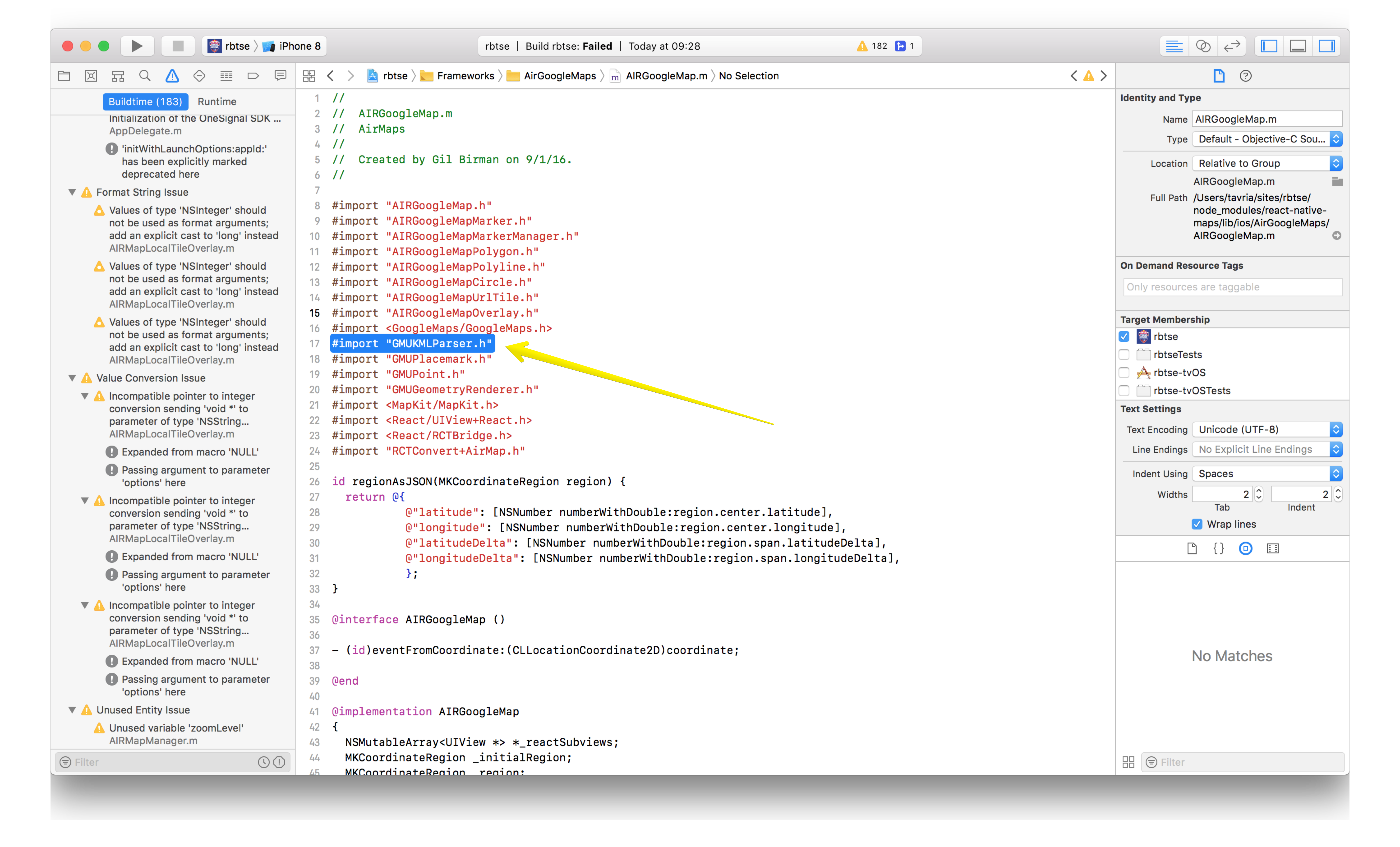Image resolution: width=1400 pixels, height=847 pixels.
Task: Uncheck rbtse target membership
Action: (1124, 336)
